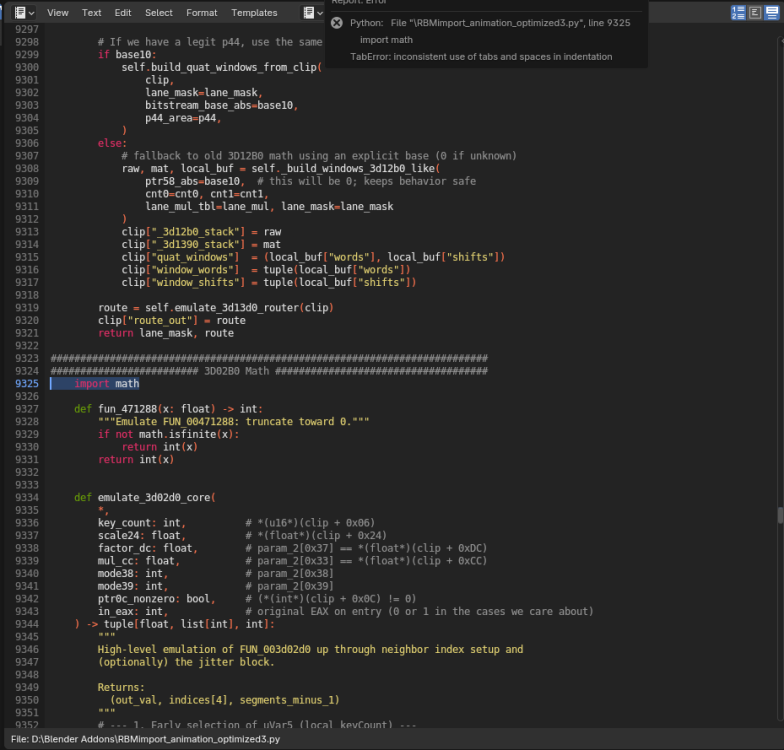Click the vertical scrollbar handle
Viewport: 784px width, 750px height.
pos(780,515)
